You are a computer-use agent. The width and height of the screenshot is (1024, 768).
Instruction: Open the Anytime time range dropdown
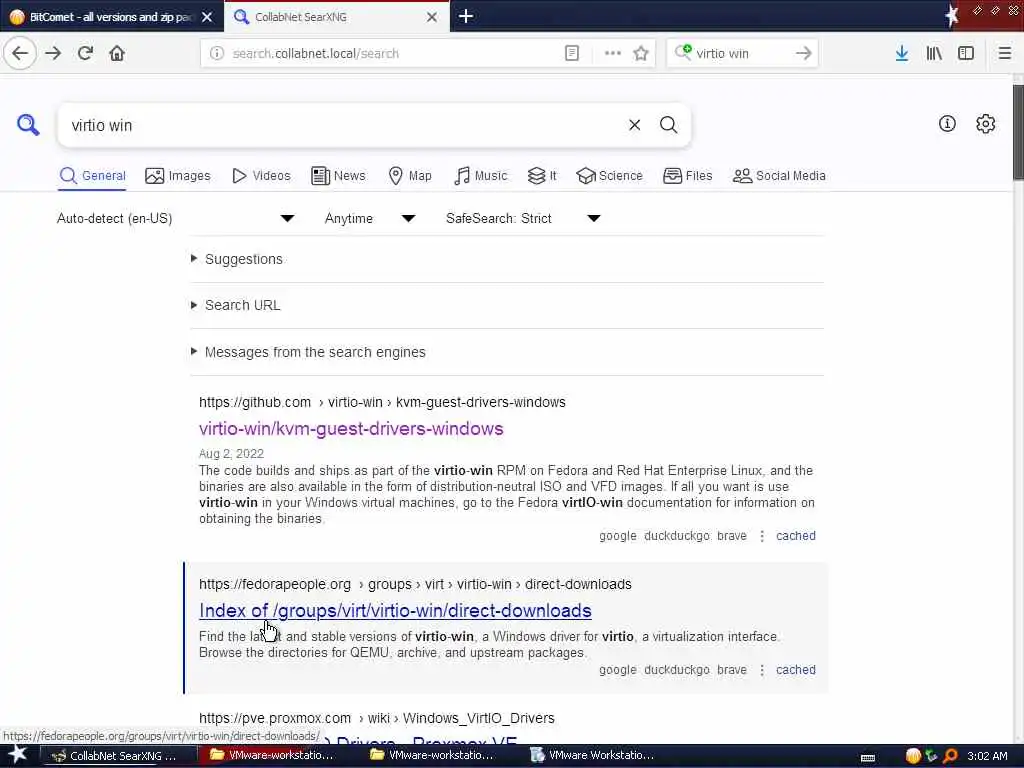pos(370,218)
